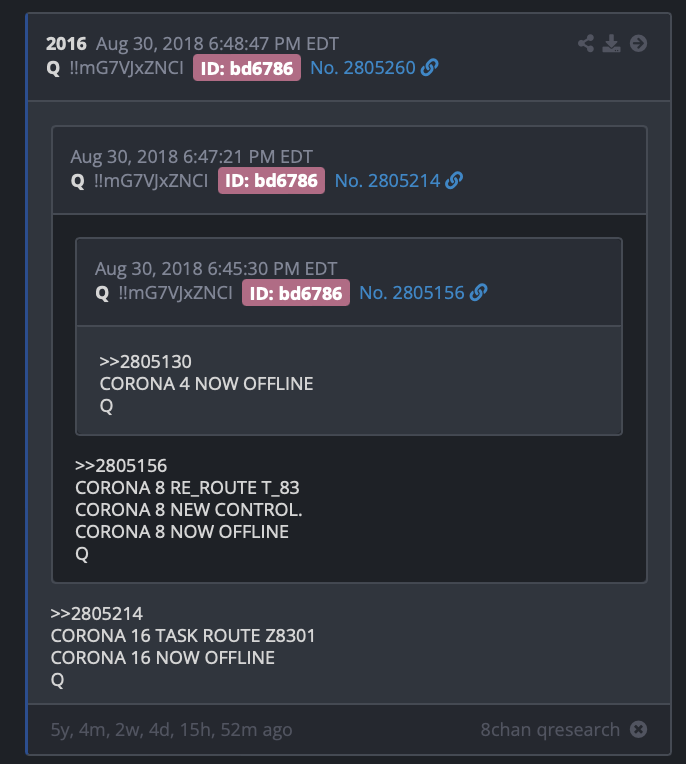Follow the >>2805156 reply reference
The height and width of the screenshot is (764, 686).
point(121,466)
